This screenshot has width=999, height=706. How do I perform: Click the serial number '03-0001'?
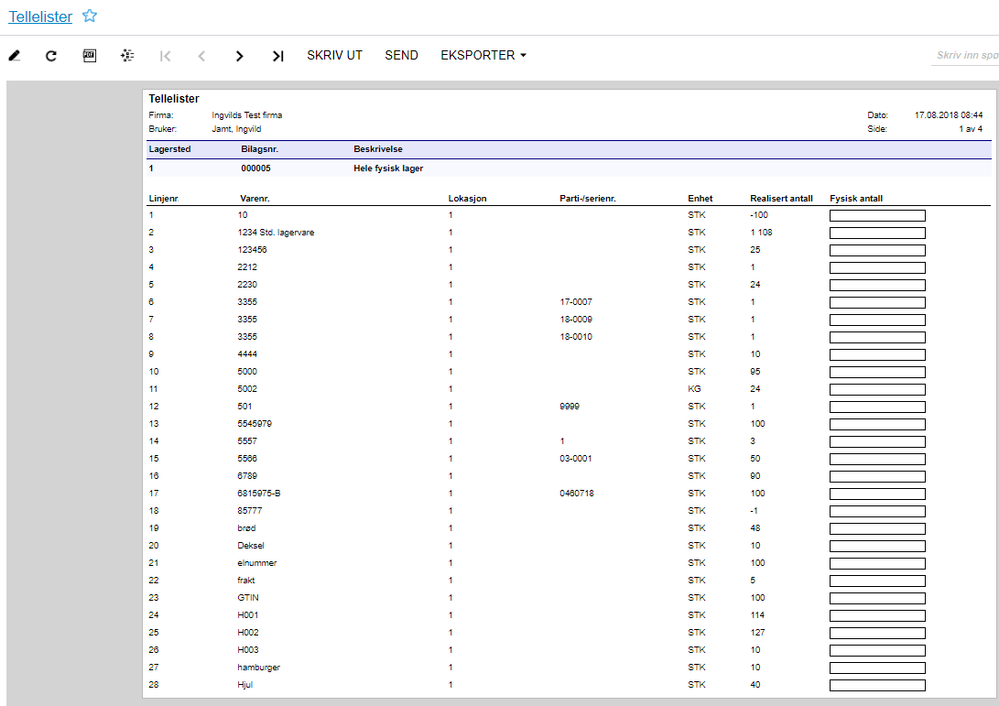coord(575,458)
